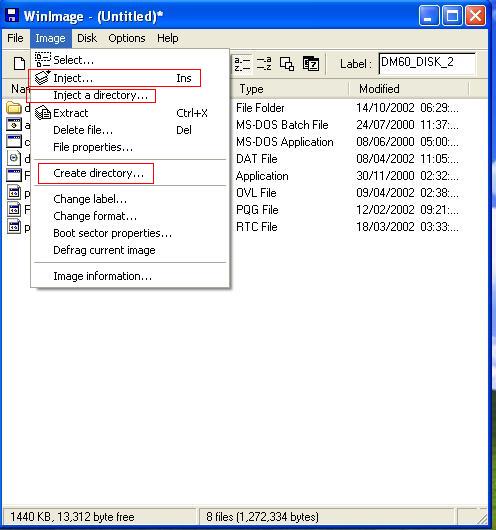Open the Disk menu

pyautogui.click(x=87, y=38)
